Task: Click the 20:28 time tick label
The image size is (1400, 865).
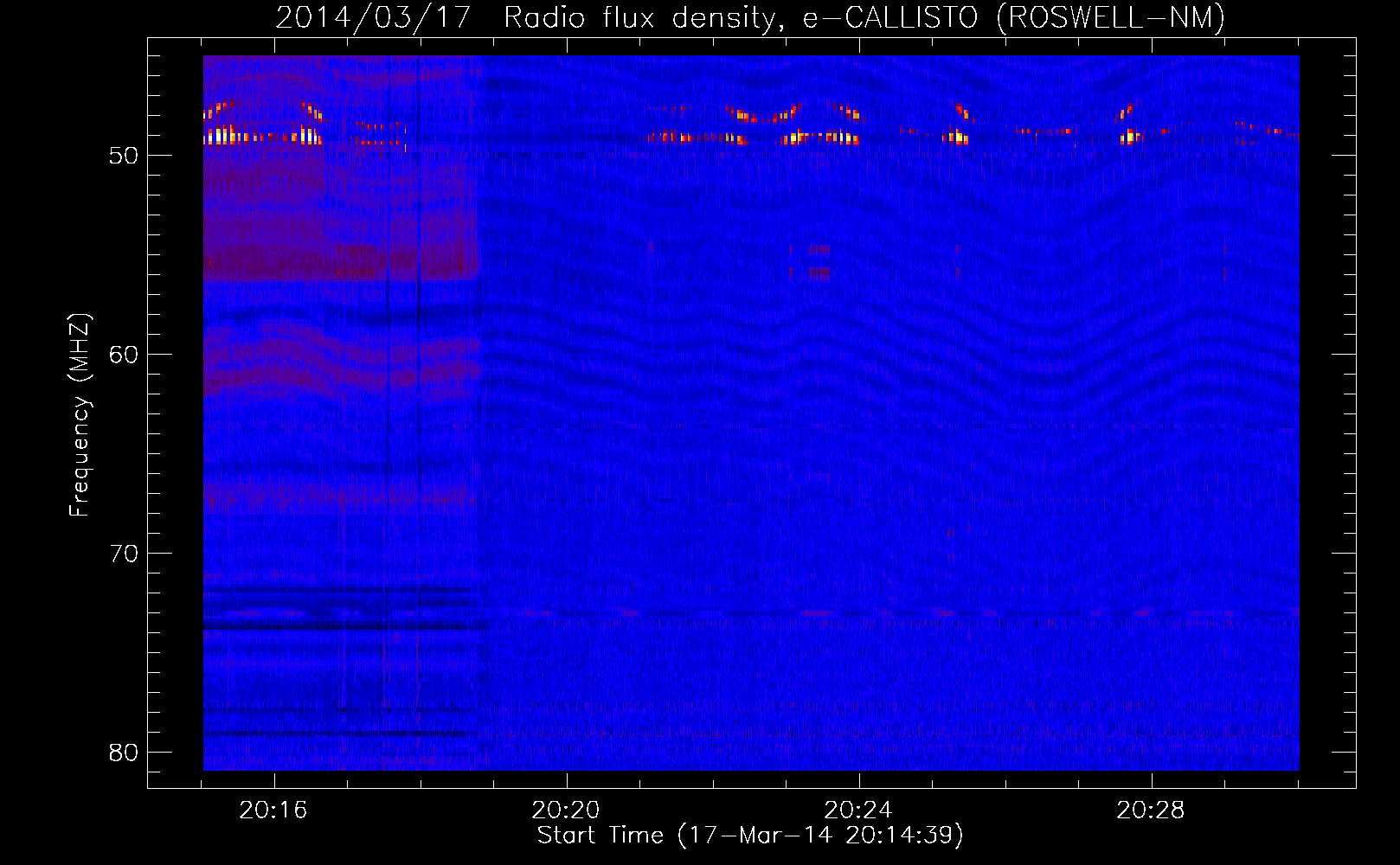Action: coord(1151,811)
